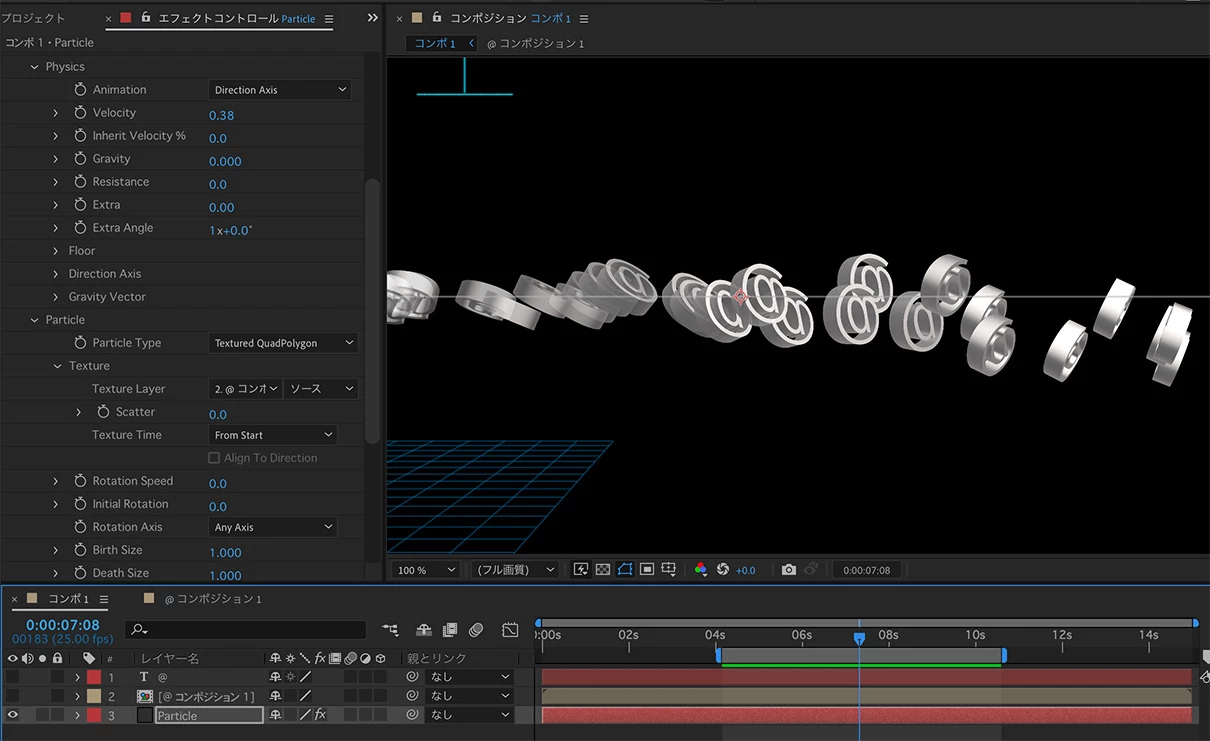1210x741 pixels.
Task: Click Velocity stopwatch icon
Action: tap(80, 113)
